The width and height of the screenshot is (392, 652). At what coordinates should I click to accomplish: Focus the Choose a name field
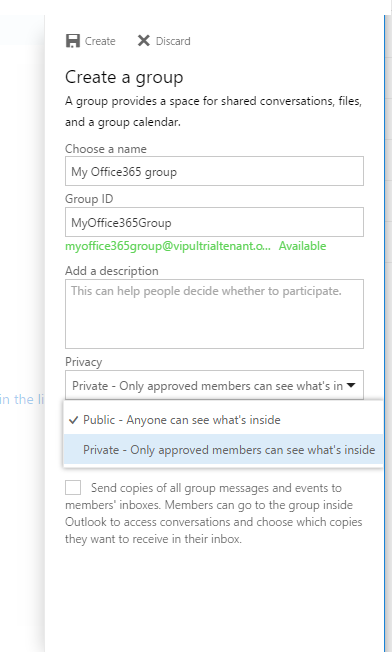[x=214, y=171]
